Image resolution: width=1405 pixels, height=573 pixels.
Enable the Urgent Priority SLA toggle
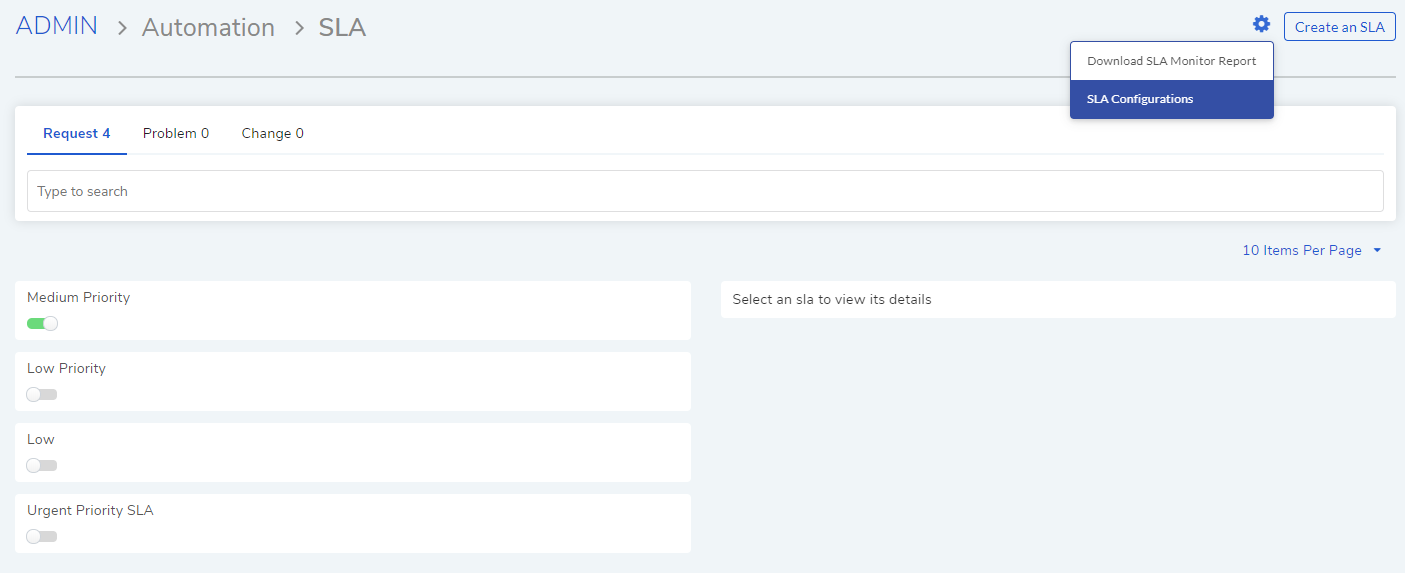(42, 536)
